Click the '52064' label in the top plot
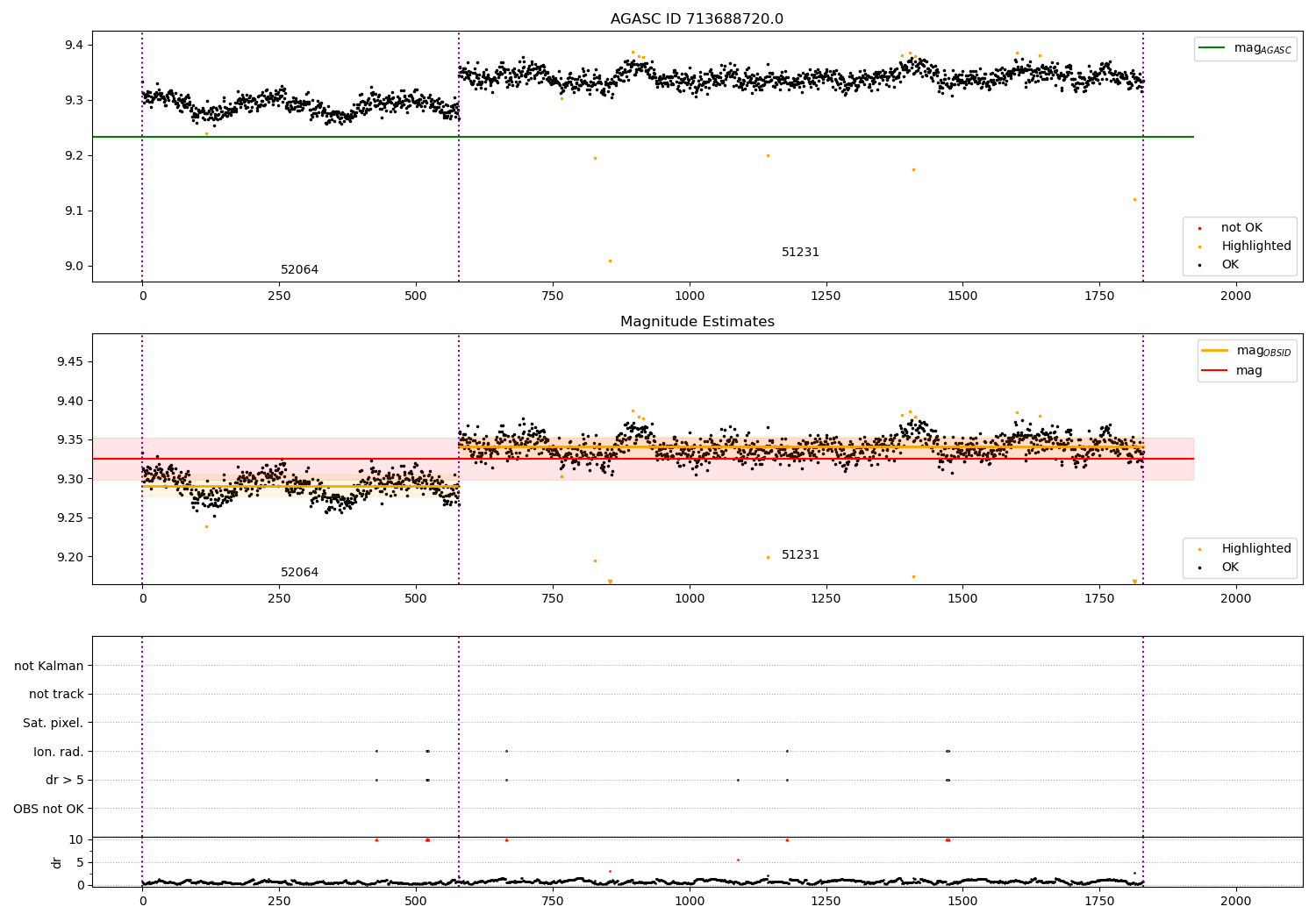1316x921 pixels. (x=299, y=270)
